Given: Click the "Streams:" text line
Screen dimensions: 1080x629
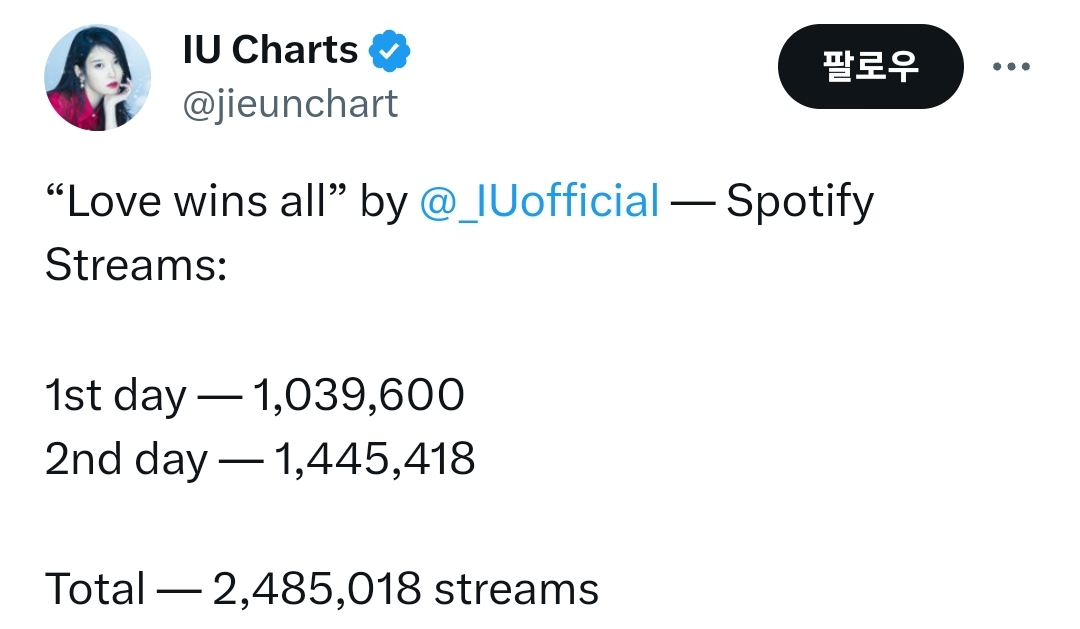Looking at the screenshot, I should point(137,266).
